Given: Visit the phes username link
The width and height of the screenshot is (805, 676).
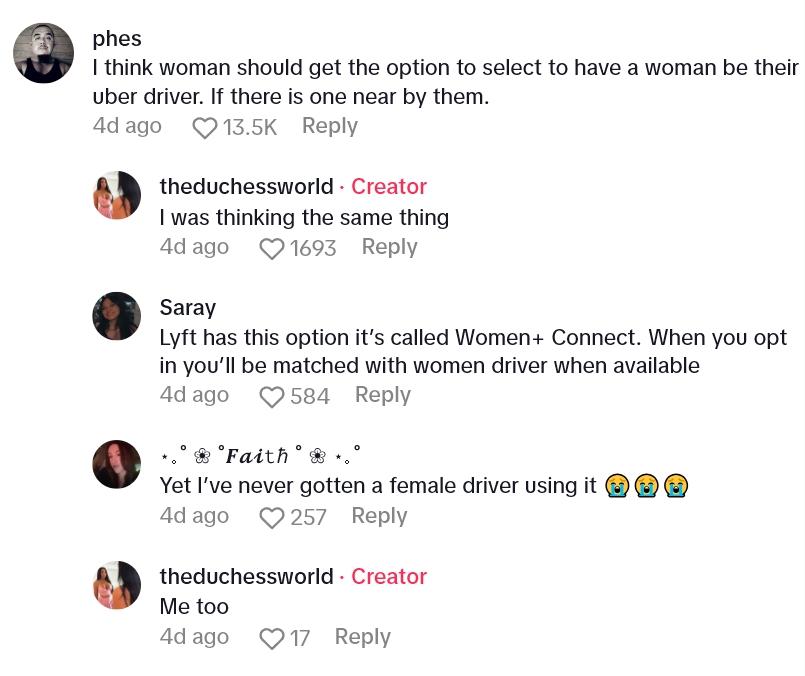Looking at the screenshot, I should (117, 39).
